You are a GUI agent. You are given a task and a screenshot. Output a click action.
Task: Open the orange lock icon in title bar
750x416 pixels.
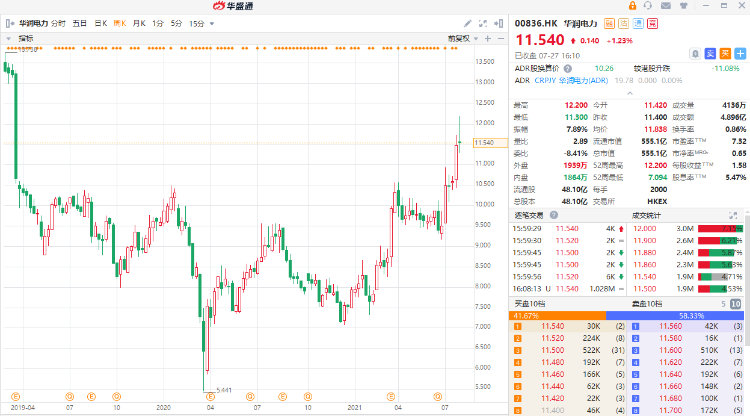pyautogui.click(x=632, y=6)
